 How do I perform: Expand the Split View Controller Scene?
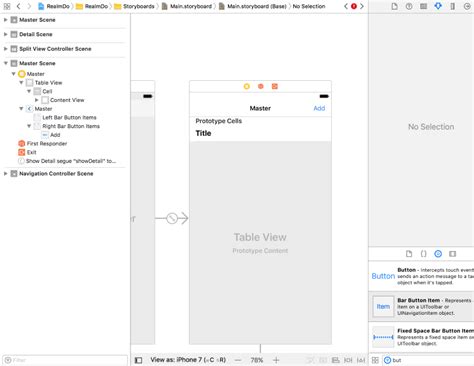point(5,49)
